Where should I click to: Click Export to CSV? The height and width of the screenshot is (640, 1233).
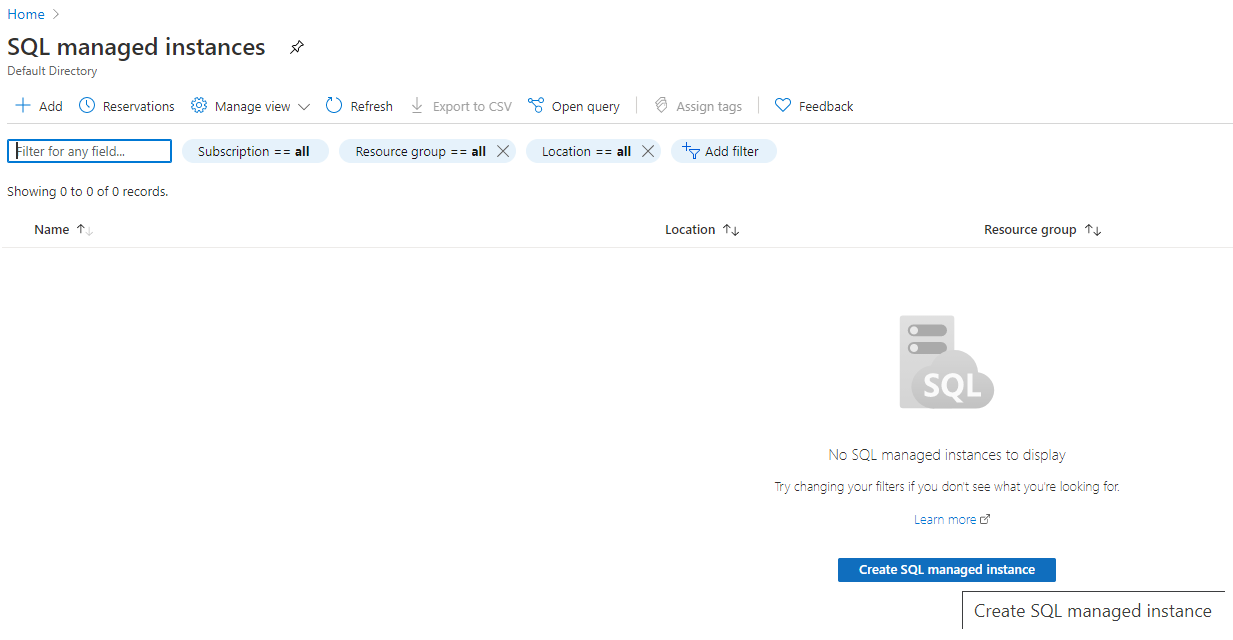pos(461,106)
